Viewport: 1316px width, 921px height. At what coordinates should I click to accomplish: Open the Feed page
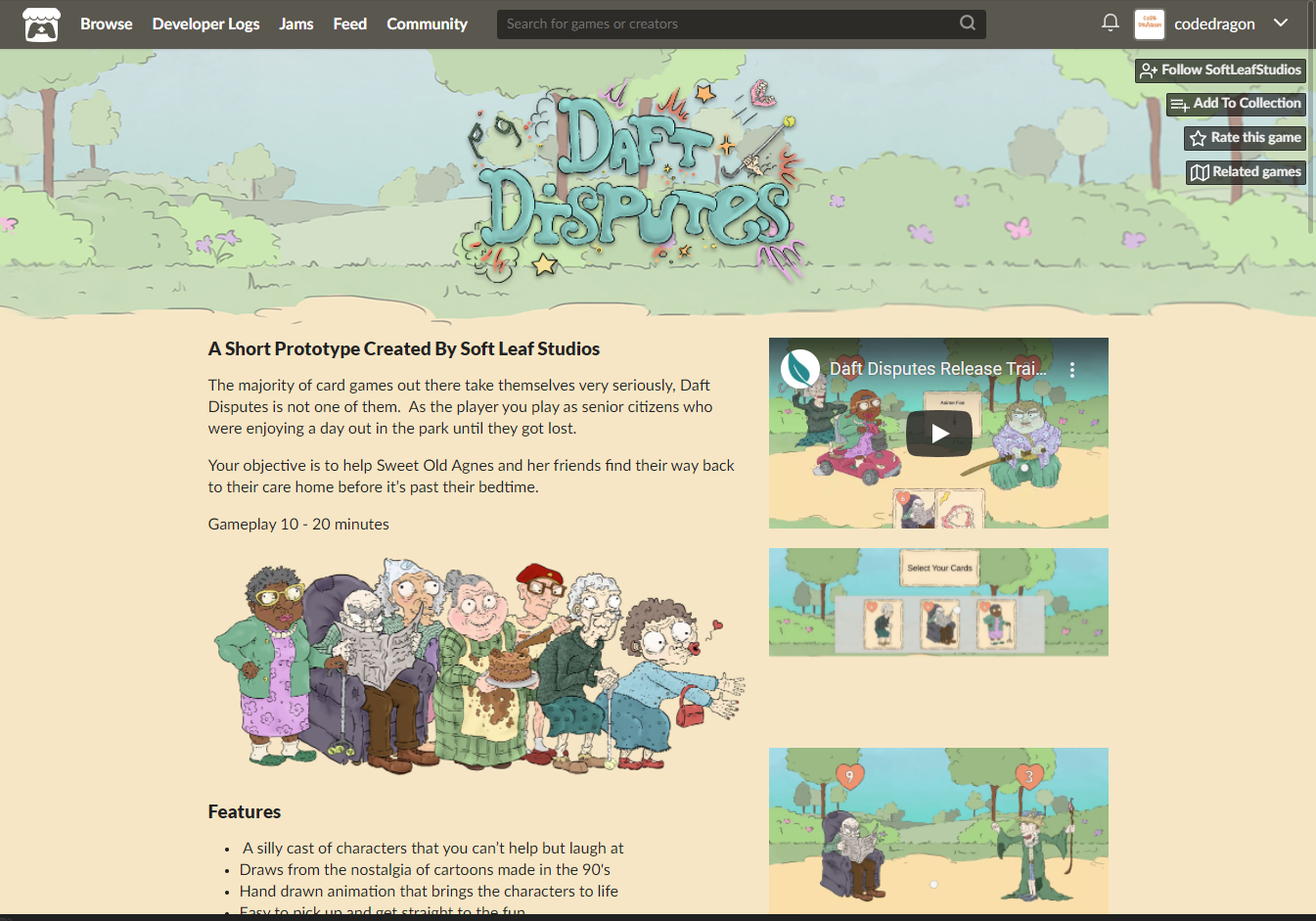pos(350,23)
